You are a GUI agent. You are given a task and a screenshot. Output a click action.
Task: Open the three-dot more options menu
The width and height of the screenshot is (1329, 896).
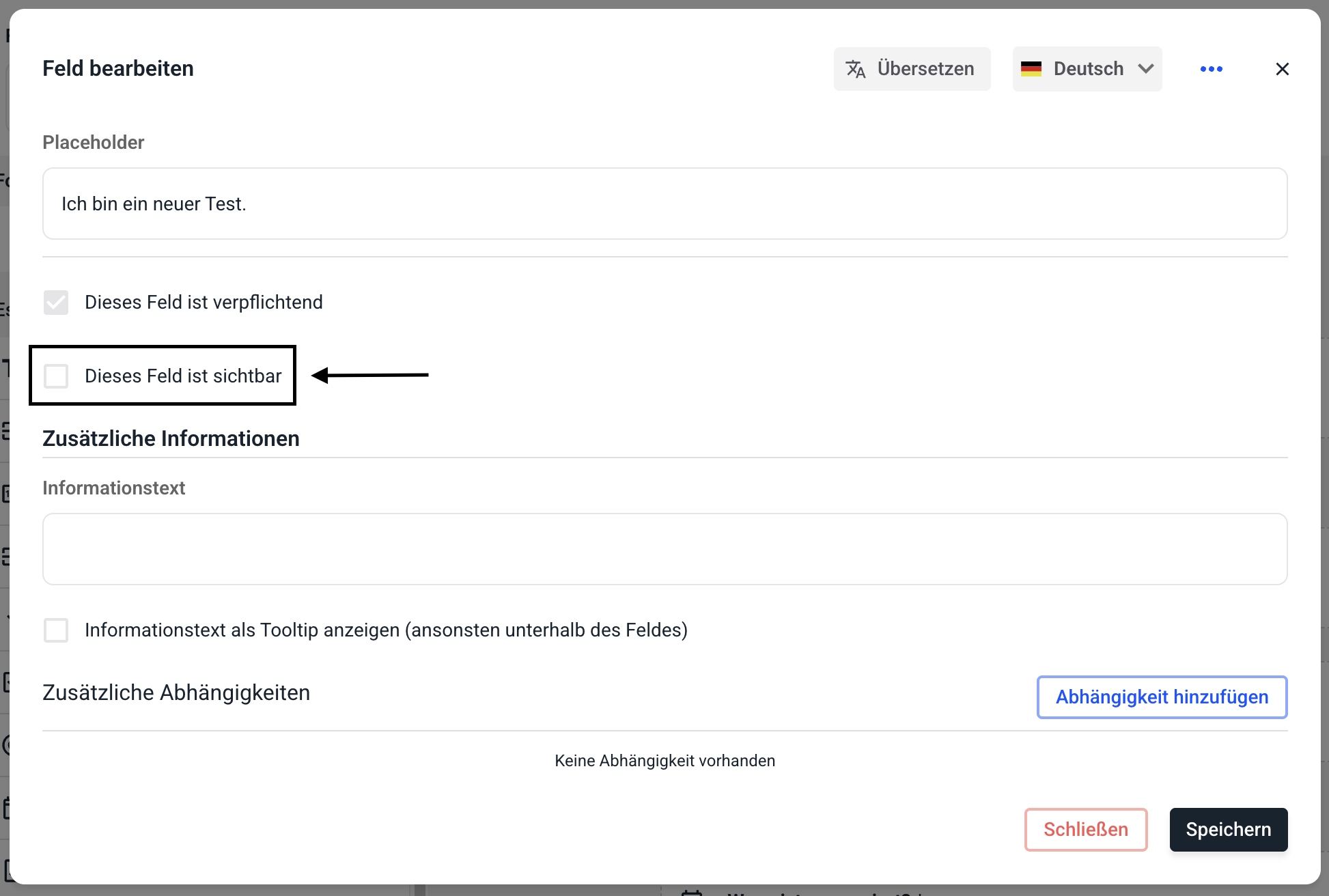pyautogui.click(x=1211, y=69)
